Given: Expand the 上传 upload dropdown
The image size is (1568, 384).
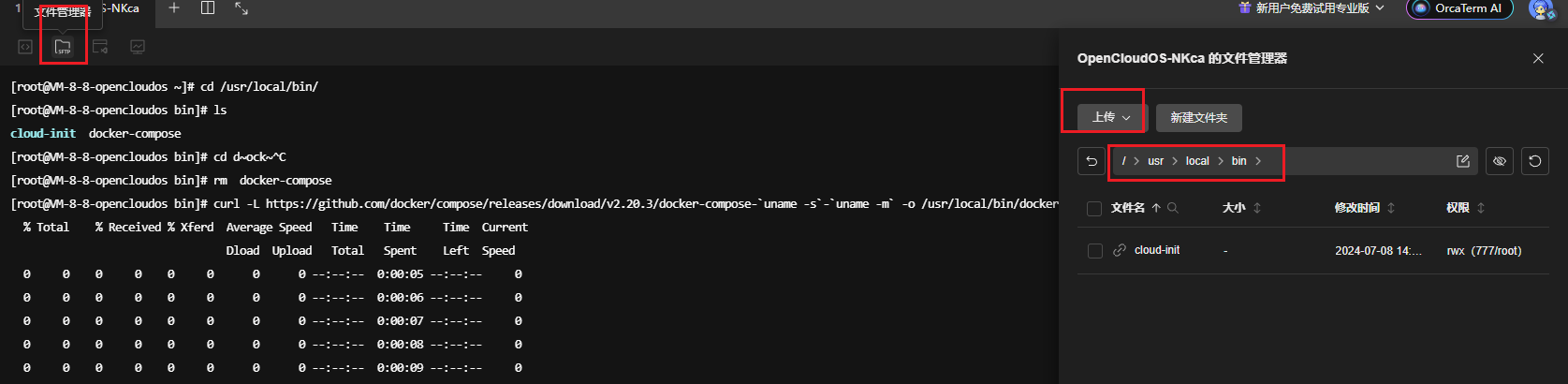Looking at the screenshot, I should 1111,117.
